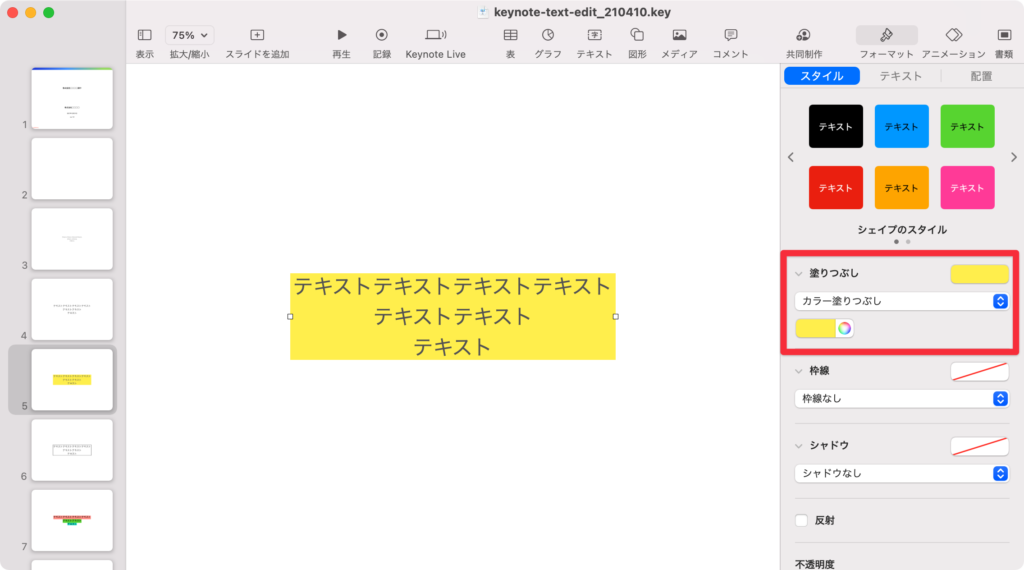Add a text box using テキスト icon
The width and height of the screenshot is (1024, 570).
[x=594, y=35]
